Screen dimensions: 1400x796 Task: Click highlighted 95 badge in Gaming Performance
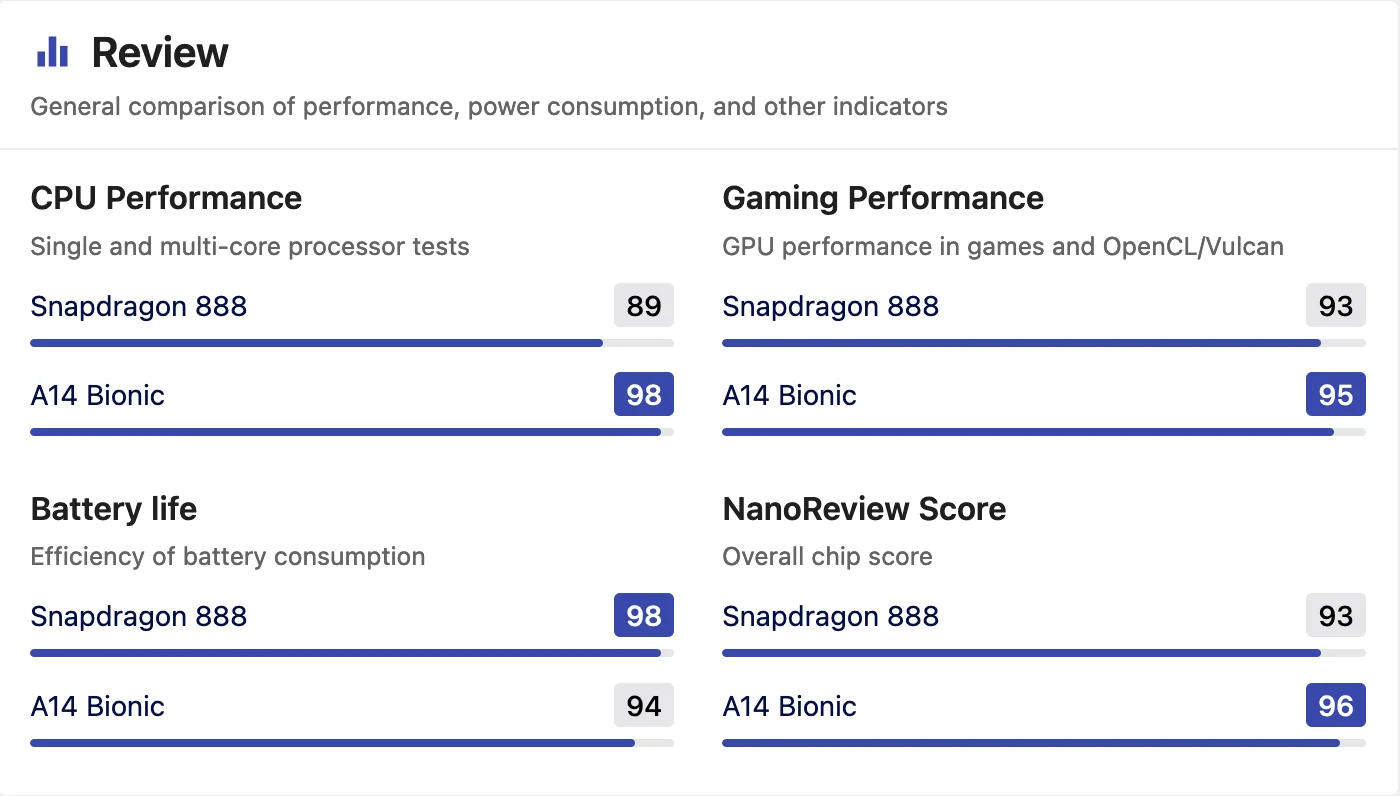(1336, 394)
